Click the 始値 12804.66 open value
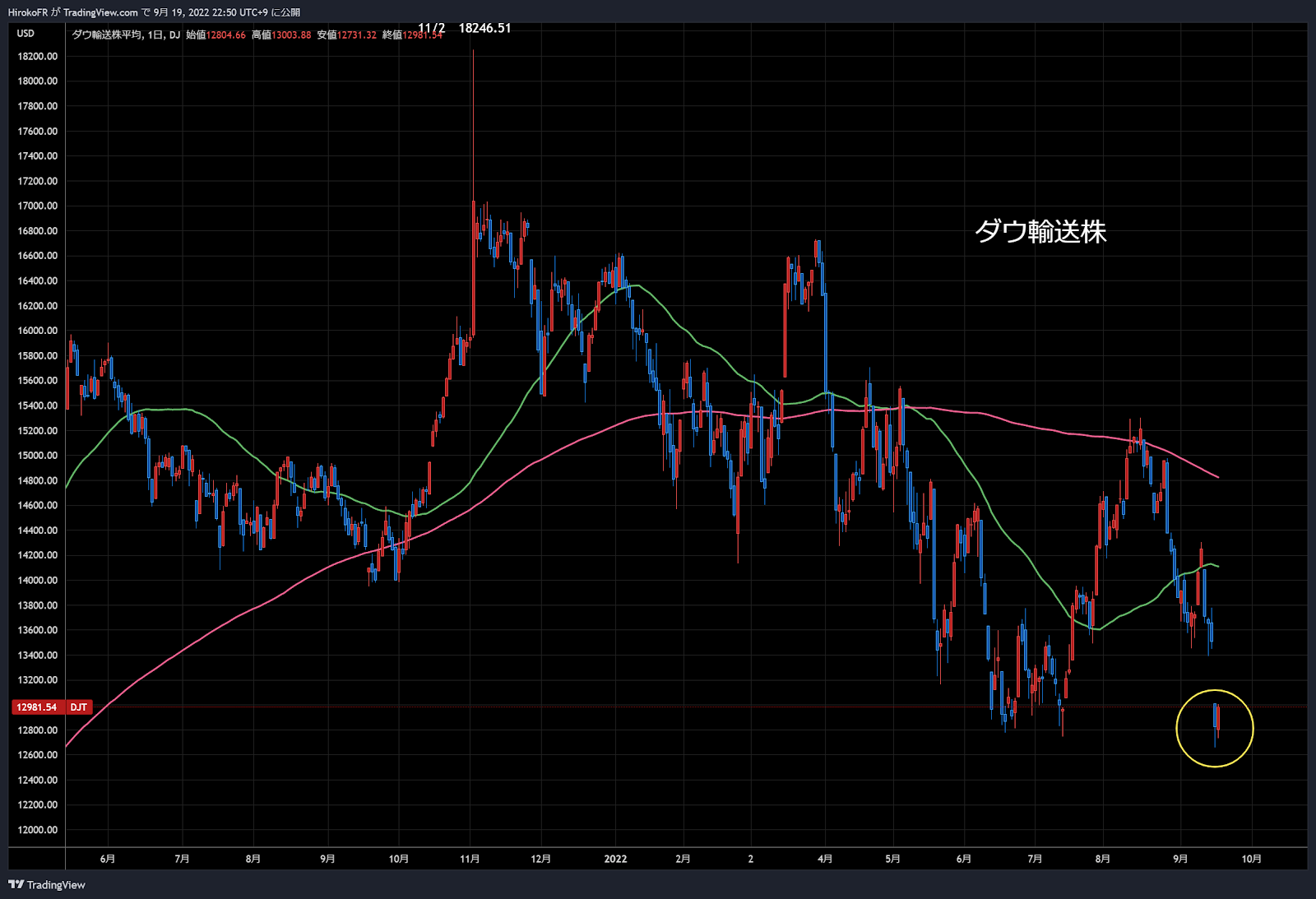This screenshot has height=899, width=1316. (x=215, y=35)
